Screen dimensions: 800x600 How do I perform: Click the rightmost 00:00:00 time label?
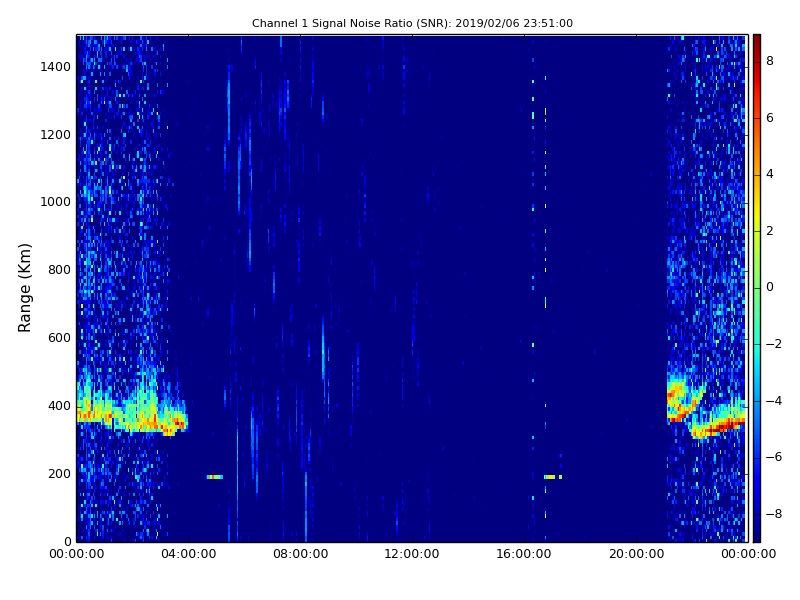[748, 554]
